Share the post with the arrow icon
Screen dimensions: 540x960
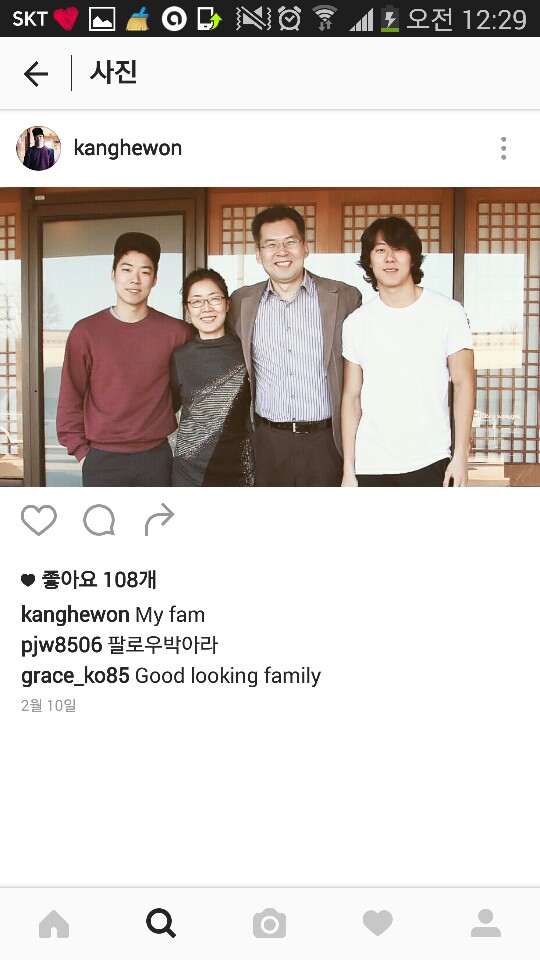click(x=159, y=520)
